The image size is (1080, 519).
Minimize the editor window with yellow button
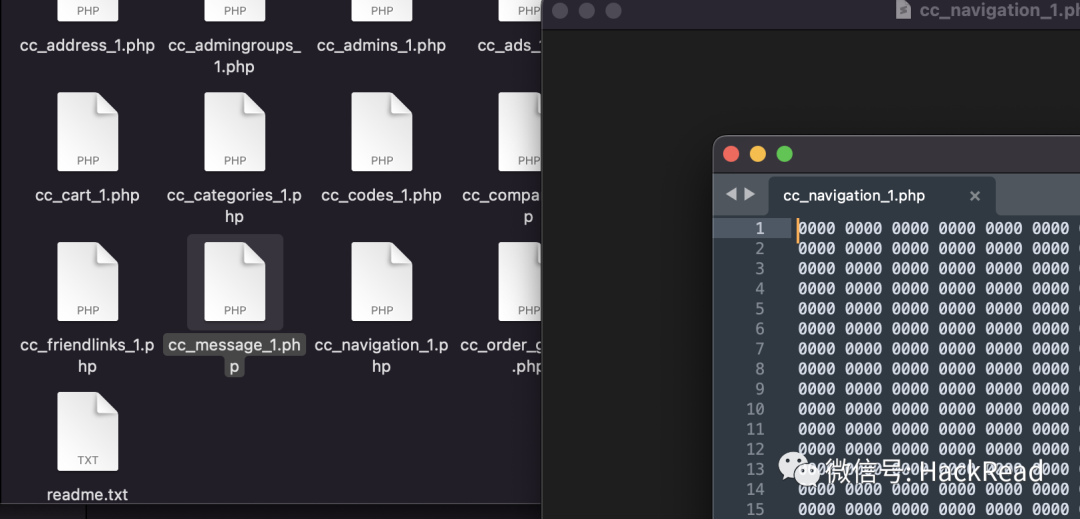pos(758,154)
